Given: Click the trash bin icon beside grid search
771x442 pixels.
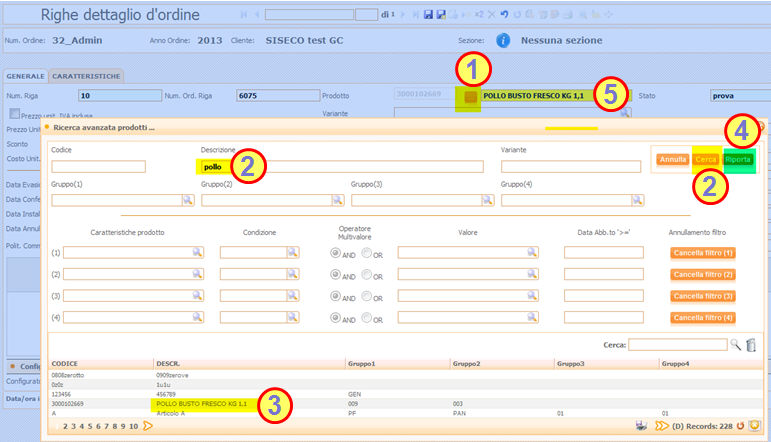Looking at the screenshot, I should (752, 344).
